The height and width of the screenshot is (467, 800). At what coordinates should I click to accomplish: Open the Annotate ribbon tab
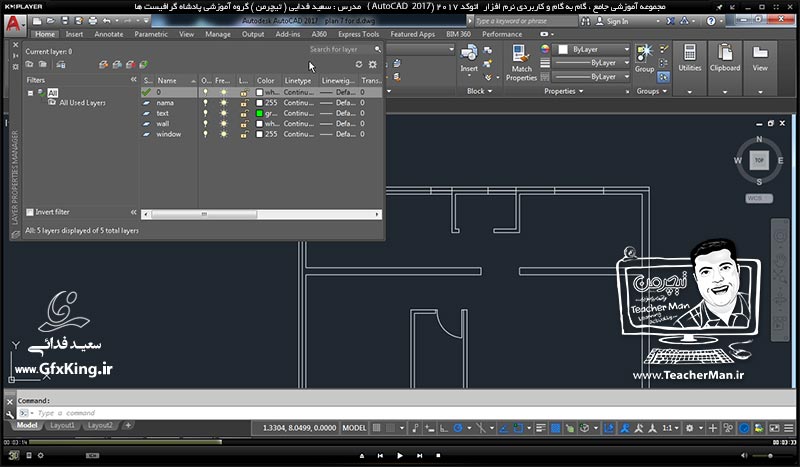(x=109, y=34)
